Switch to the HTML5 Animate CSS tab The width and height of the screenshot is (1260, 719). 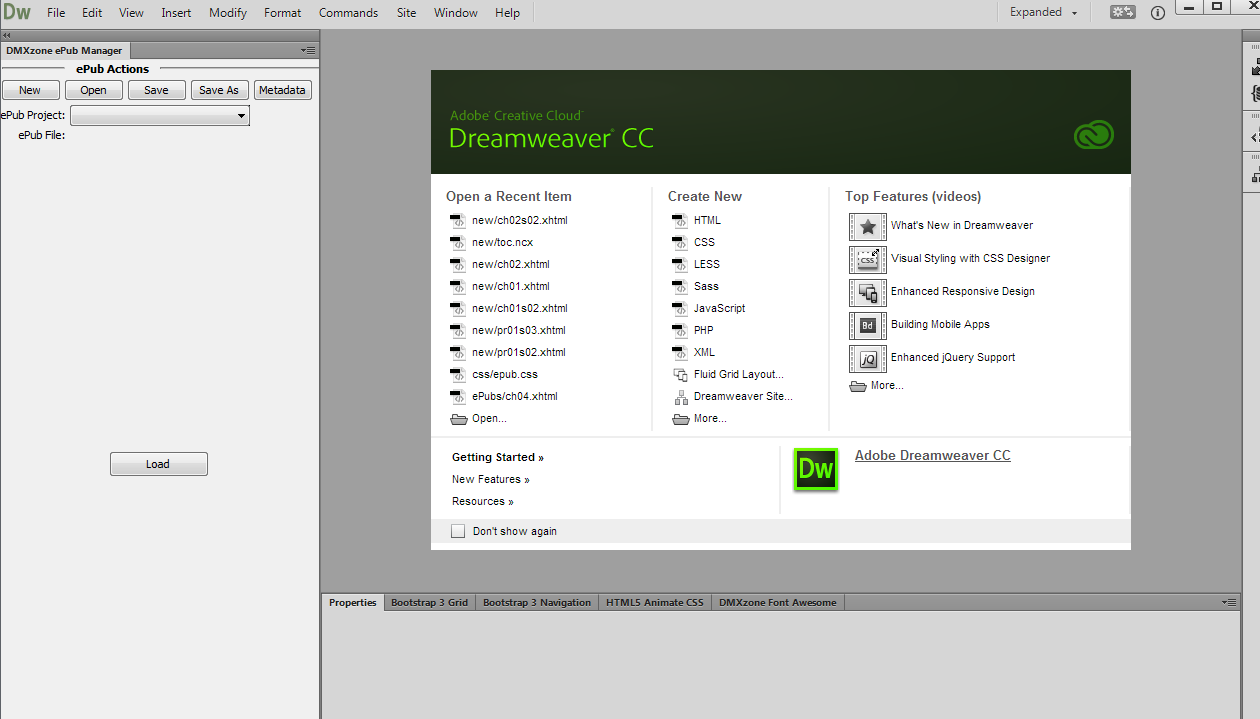(x=655, y=603)
